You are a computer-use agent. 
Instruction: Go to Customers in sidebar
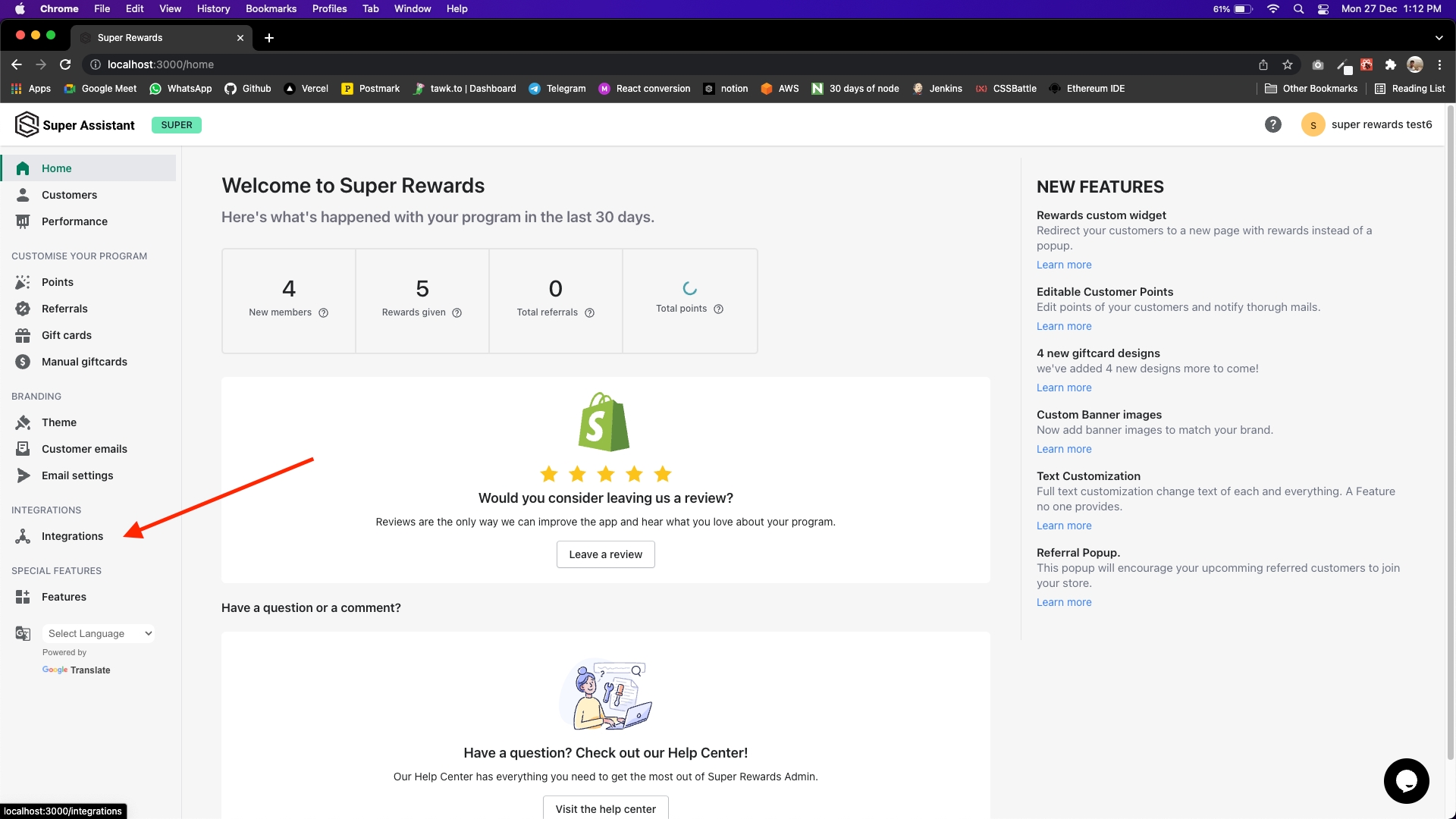[69, 195]
